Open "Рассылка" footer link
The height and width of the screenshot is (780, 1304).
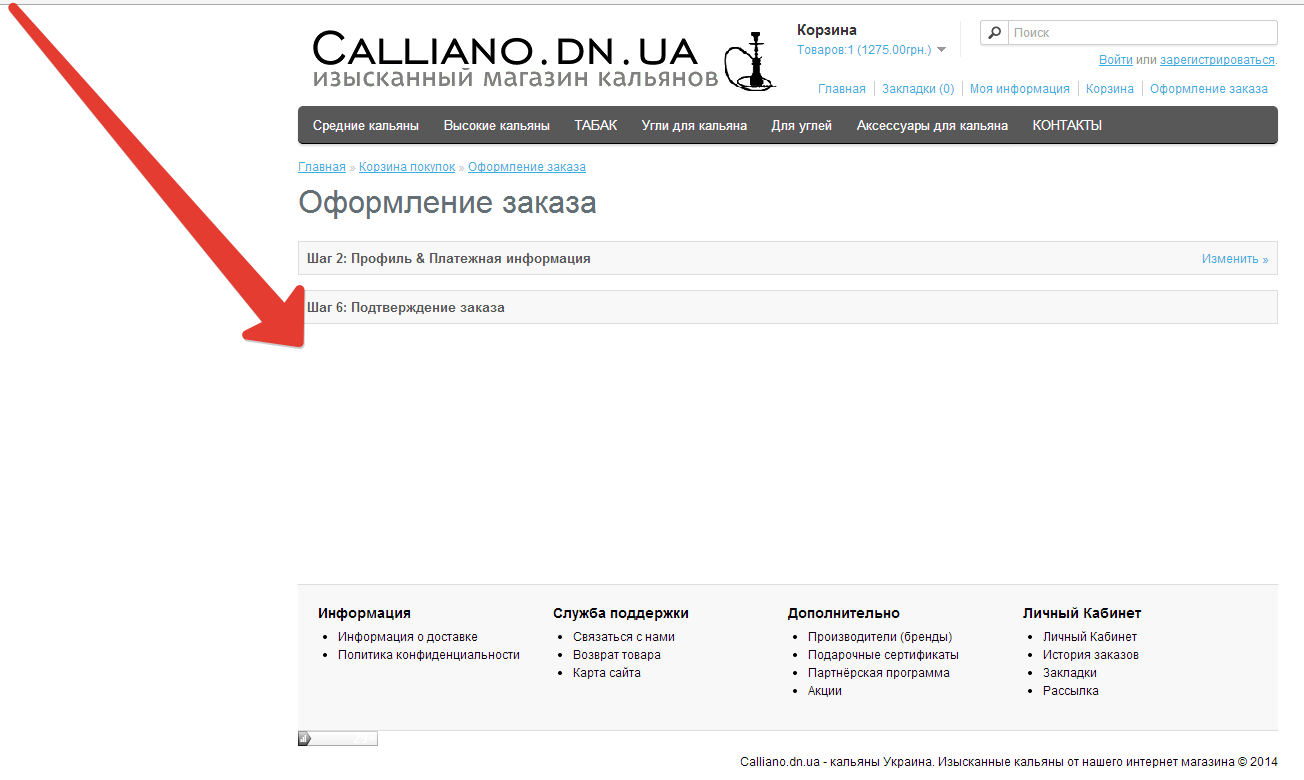[x=1071, y=691]
